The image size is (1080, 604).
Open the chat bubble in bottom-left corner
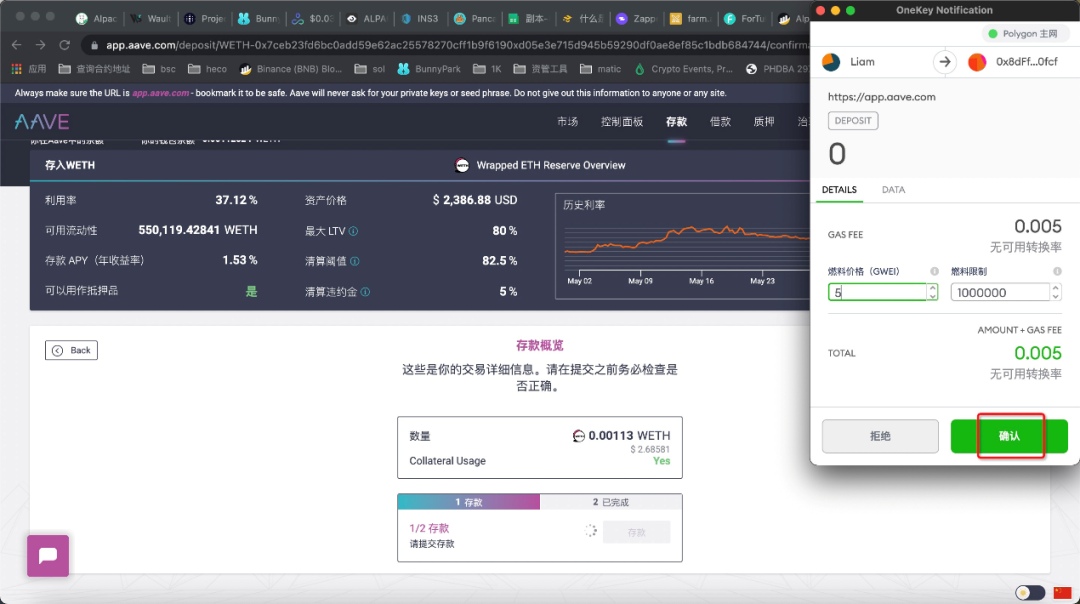[x=47, y=556]
